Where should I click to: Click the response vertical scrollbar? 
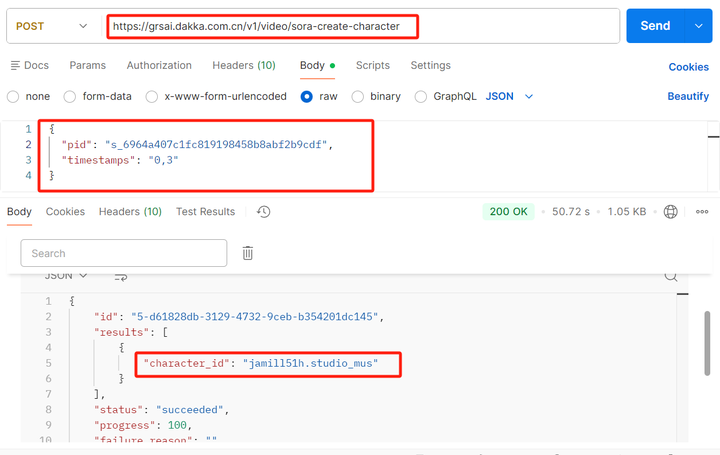pyautogui.click(x=707, y=343)
